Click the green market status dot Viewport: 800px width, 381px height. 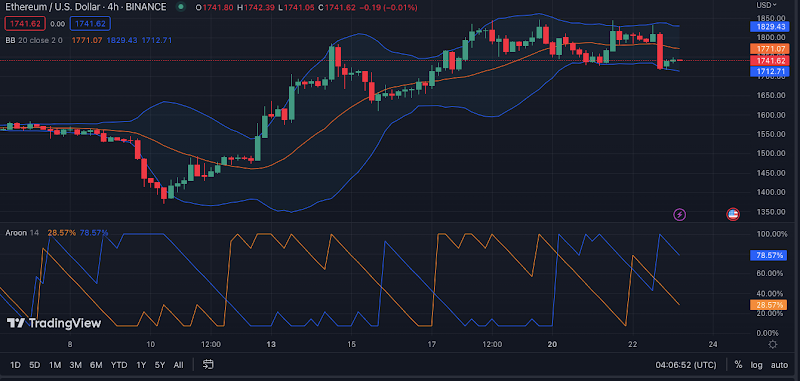(x=180, y=7)
